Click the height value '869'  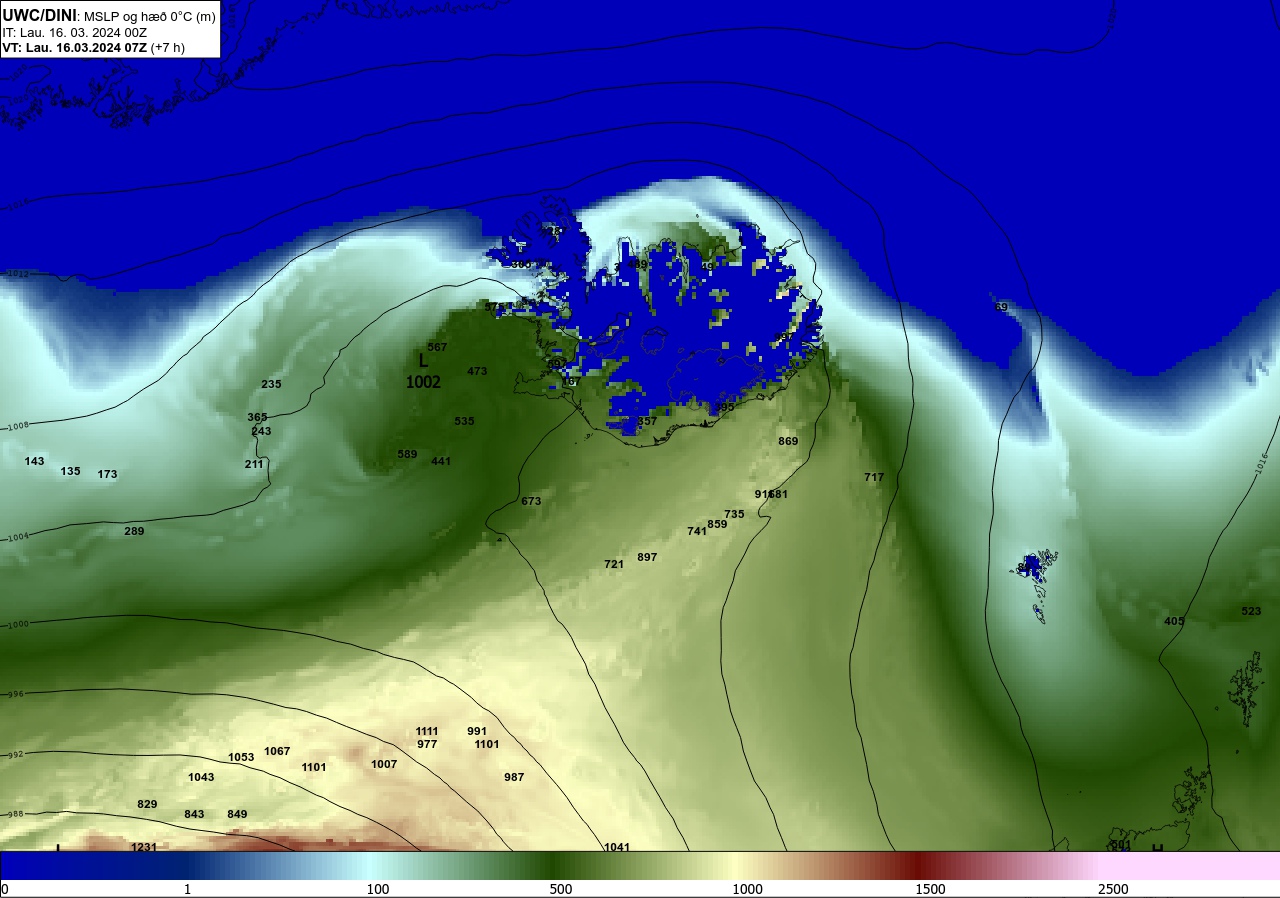[788, 441]
